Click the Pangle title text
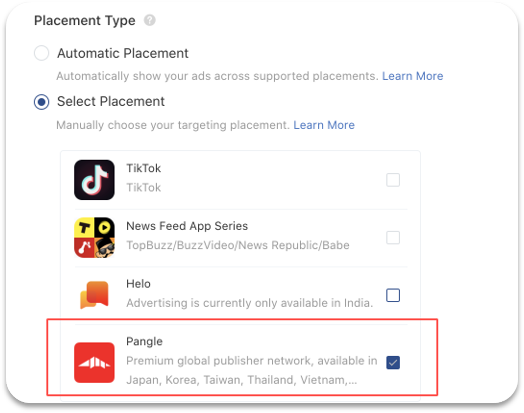 (x=144, y=341)
